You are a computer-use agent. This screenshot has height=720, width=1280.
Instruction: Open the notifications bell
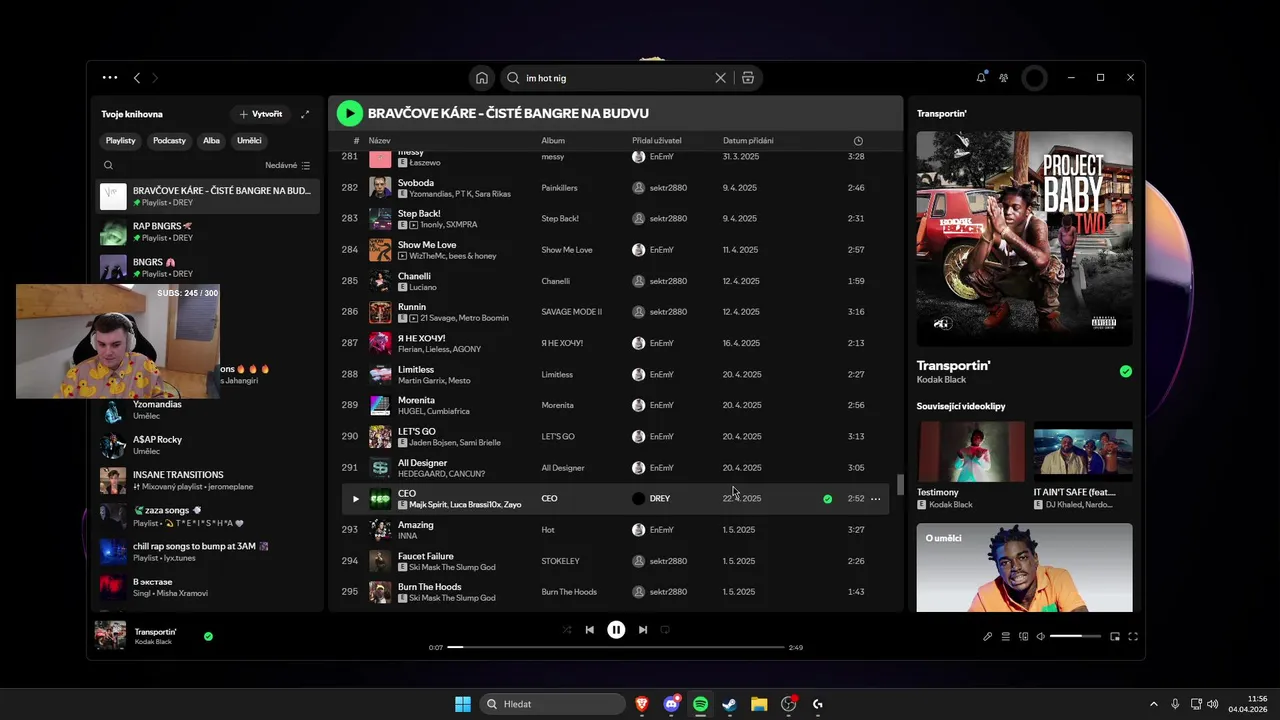pyautogui.click(x=981, y=77)
